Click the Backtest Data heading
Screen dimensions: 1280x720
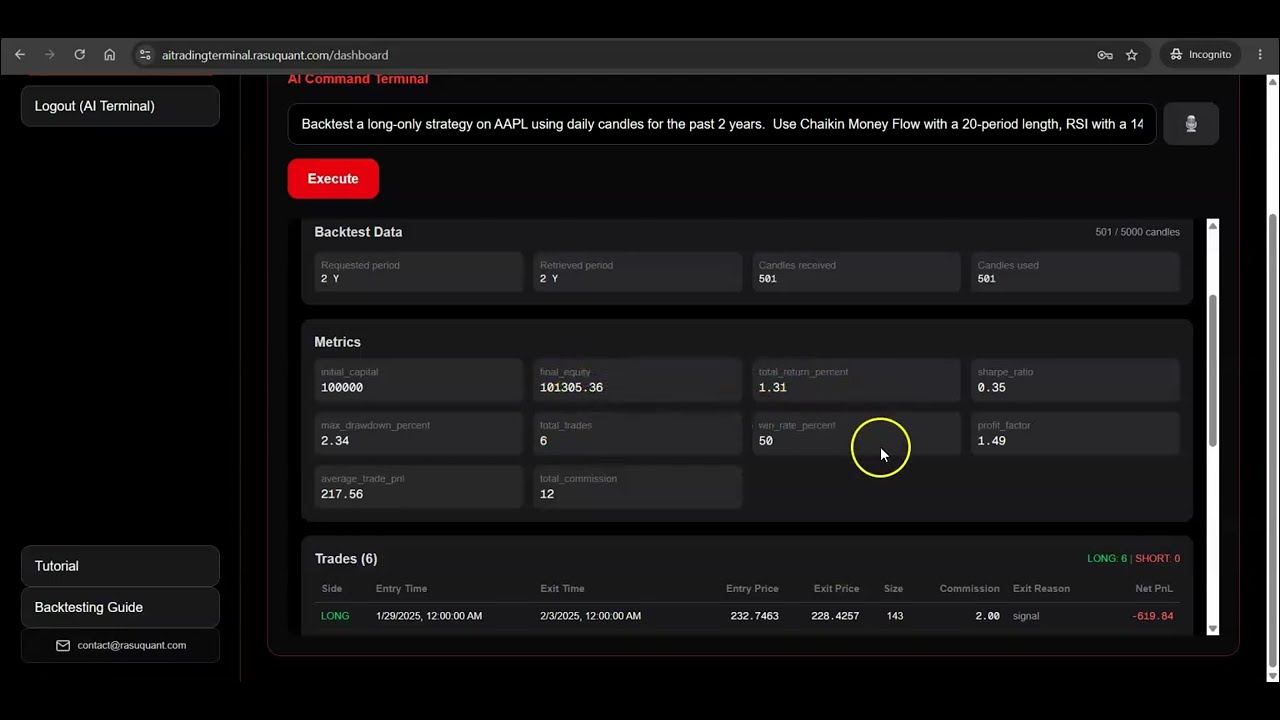pyautogui.click(x=358, y=232)
